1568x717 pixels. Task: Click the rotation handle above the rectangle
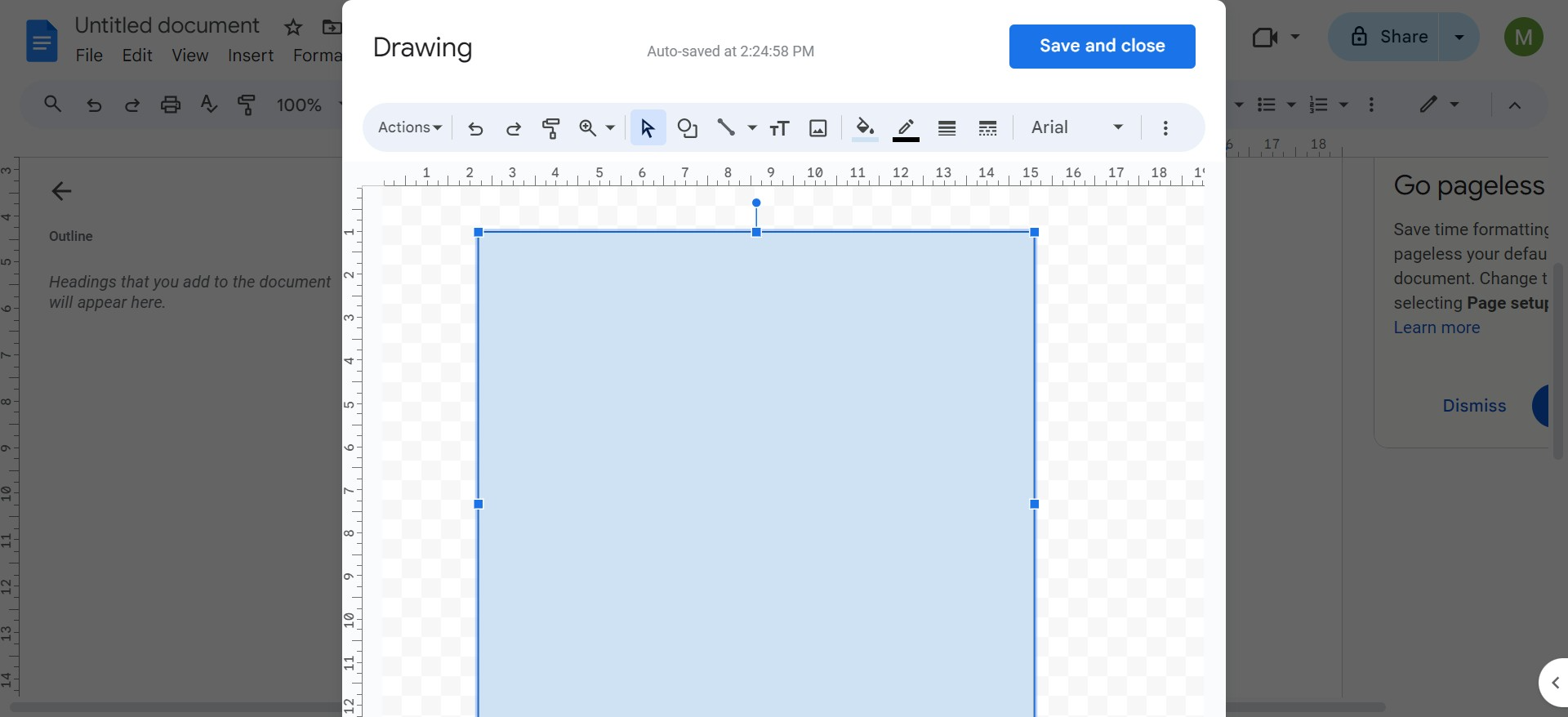click(756, 203)
